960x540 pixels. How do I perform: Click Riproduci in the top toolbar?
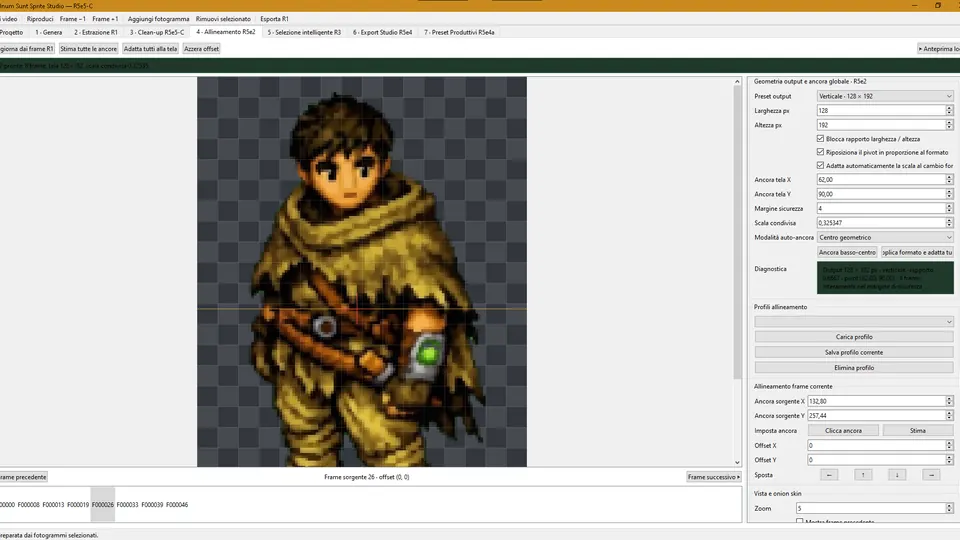coord(40,19)
